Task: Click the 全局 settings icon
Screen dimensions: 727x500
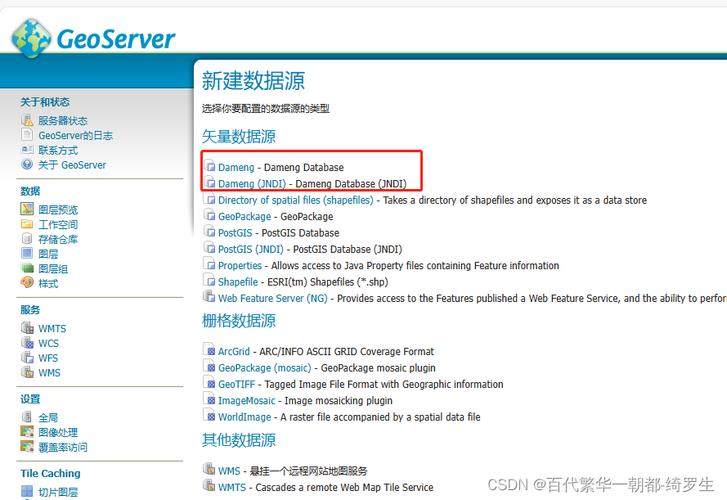Action: point(27,417)
